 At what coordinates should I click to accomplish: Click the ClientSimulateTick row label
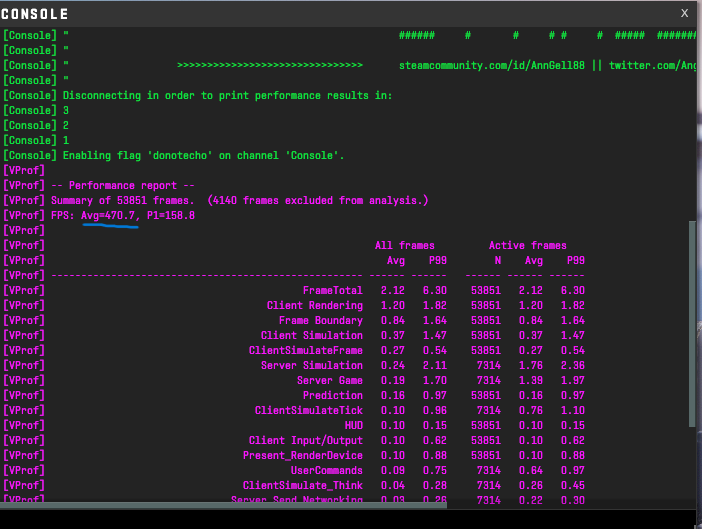309,410
